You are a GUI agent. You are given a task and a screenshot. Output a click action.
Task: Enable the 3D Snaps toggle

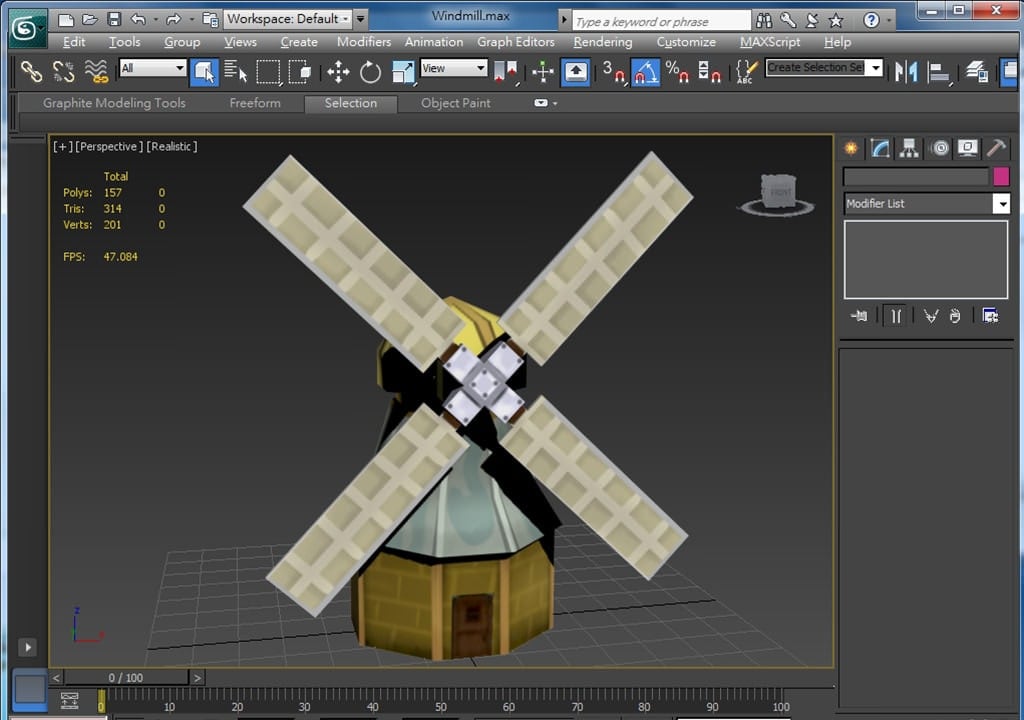pos(612,71)
